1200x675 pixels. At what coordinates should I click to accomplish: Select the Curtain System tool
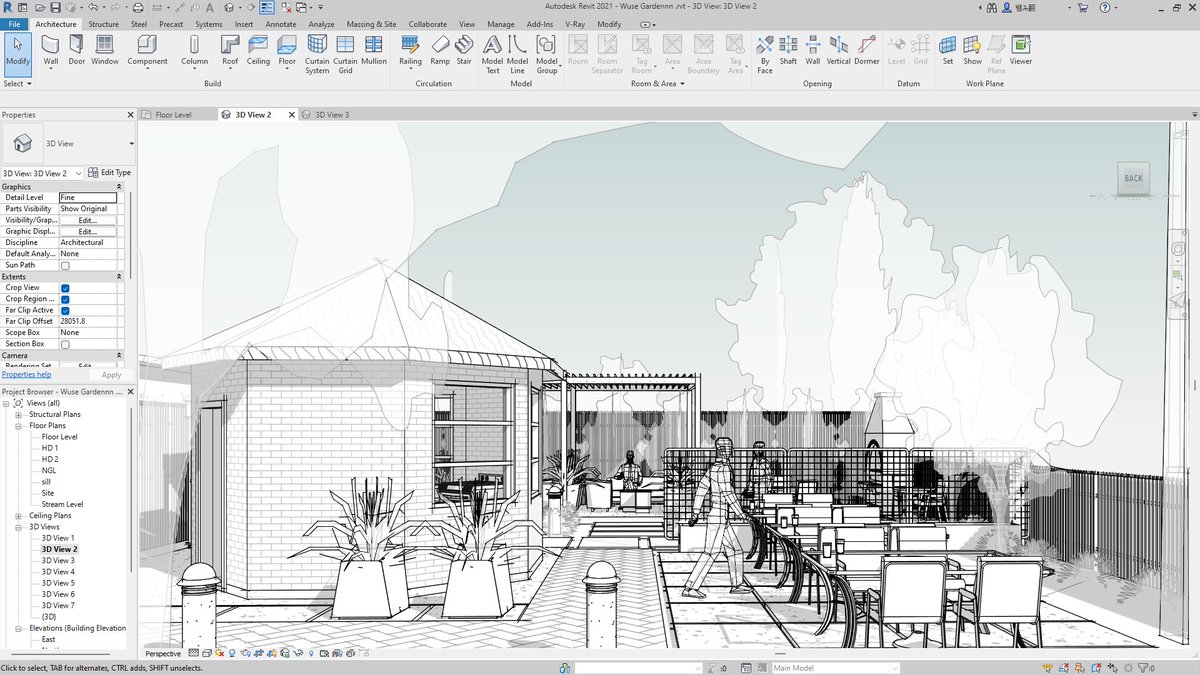[x=317, y=55]
